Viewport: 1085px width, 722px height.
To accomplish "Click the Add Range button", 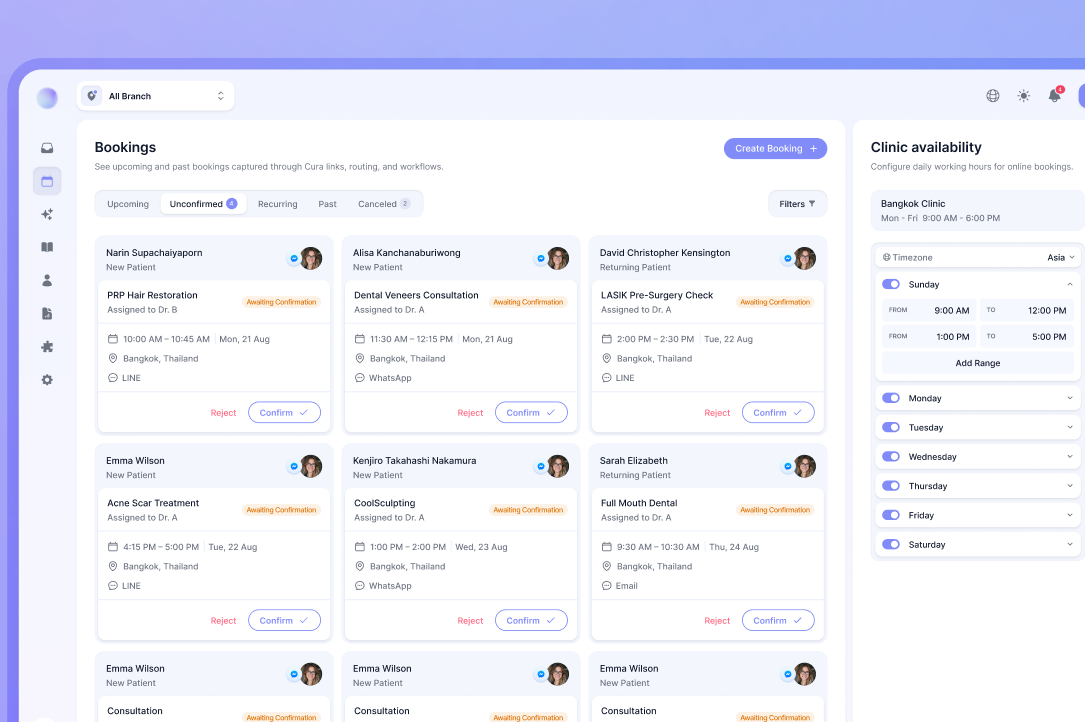I will 978,363.
